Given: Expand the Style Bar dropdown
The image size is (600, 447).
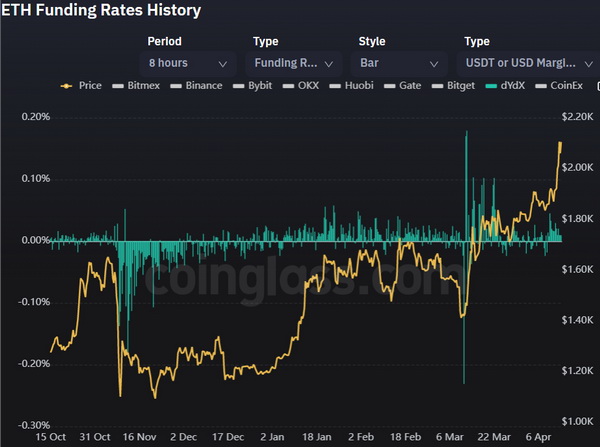Looking at the screenshot, I should pos(400,63).
